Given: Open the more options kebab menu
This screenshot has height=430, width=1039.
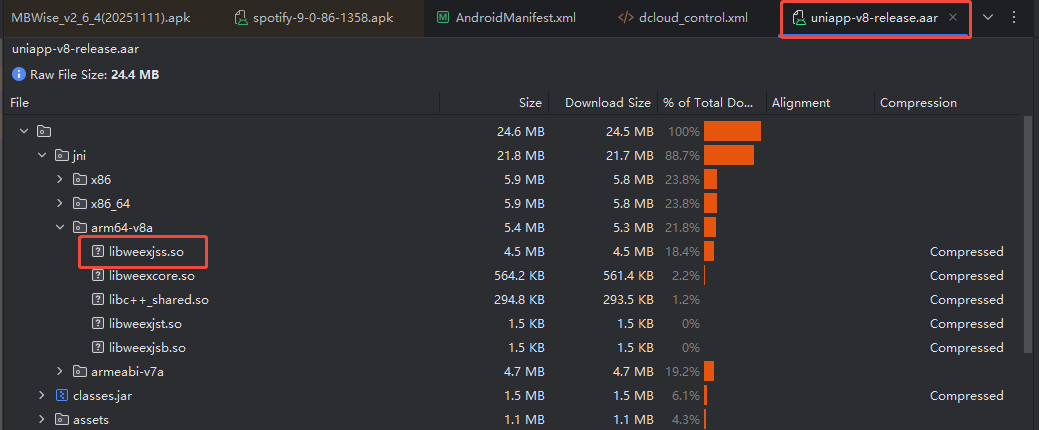Looking at the screenshot, I should click(x=1015, y=18).
